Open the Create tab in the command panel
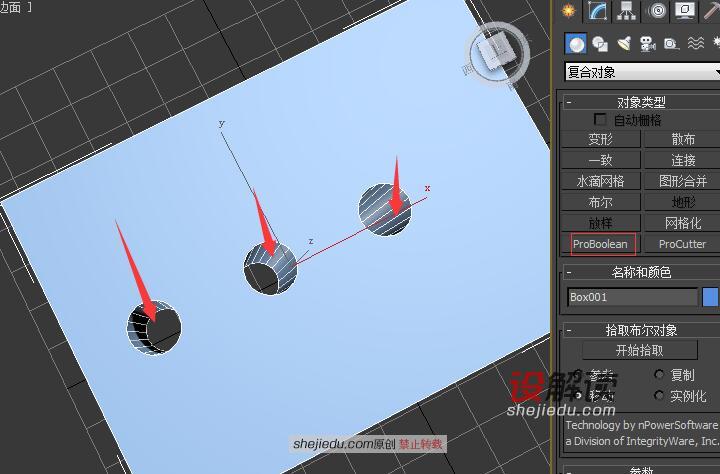720x474 pixels. click(569, 11)
